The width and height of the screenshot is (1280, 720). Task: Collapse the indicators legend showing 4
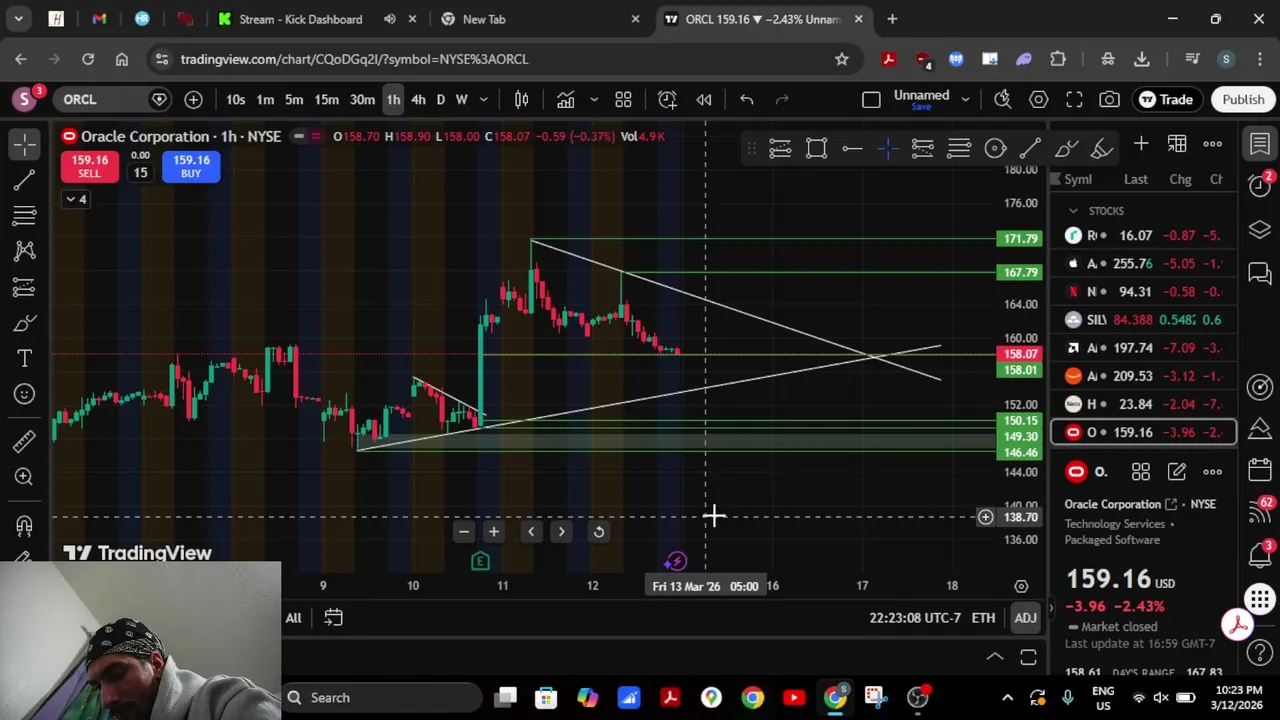76,199
